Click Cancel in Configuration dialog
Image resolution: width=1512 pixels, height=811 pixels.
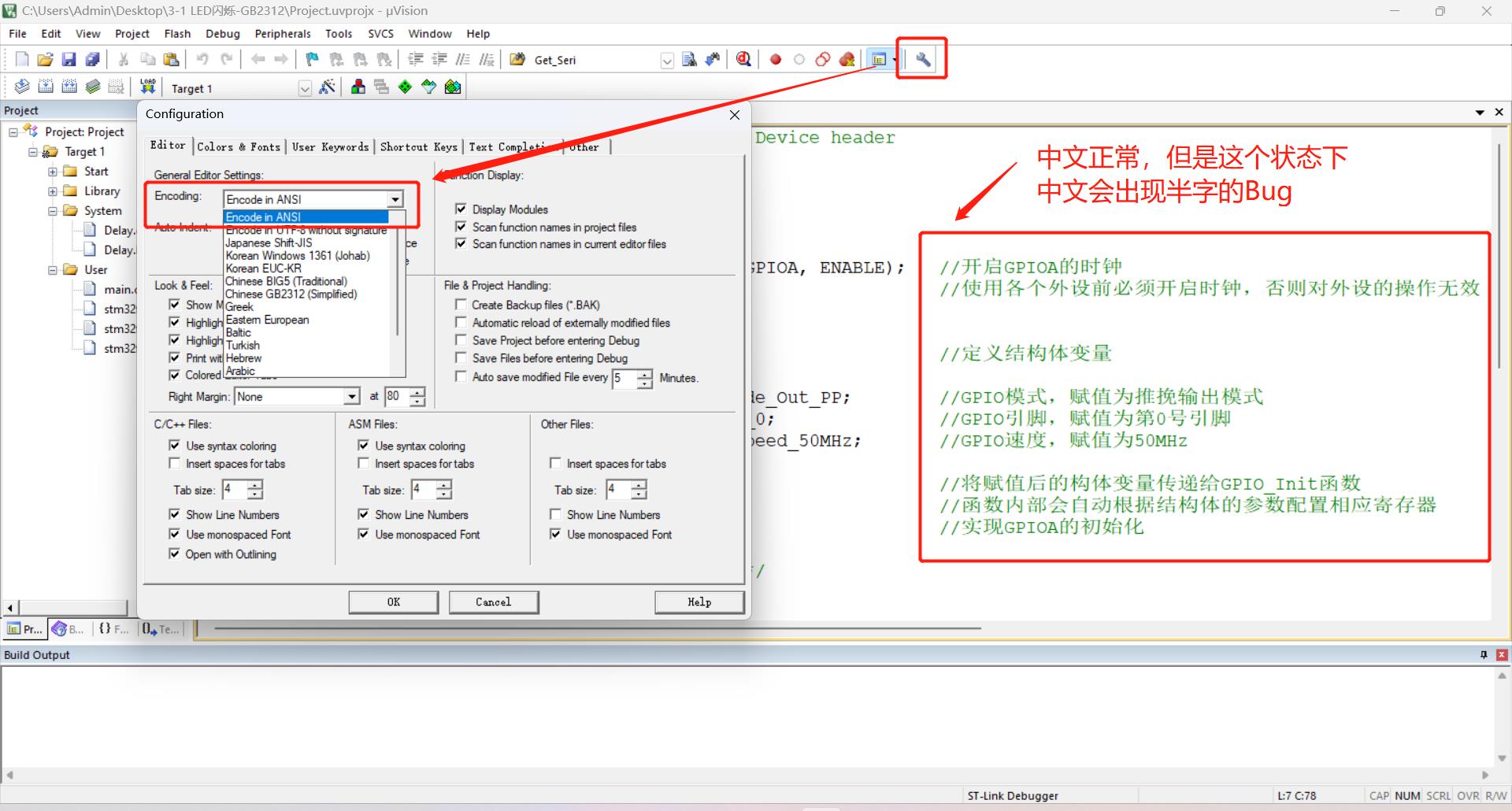tap(494, 602)
